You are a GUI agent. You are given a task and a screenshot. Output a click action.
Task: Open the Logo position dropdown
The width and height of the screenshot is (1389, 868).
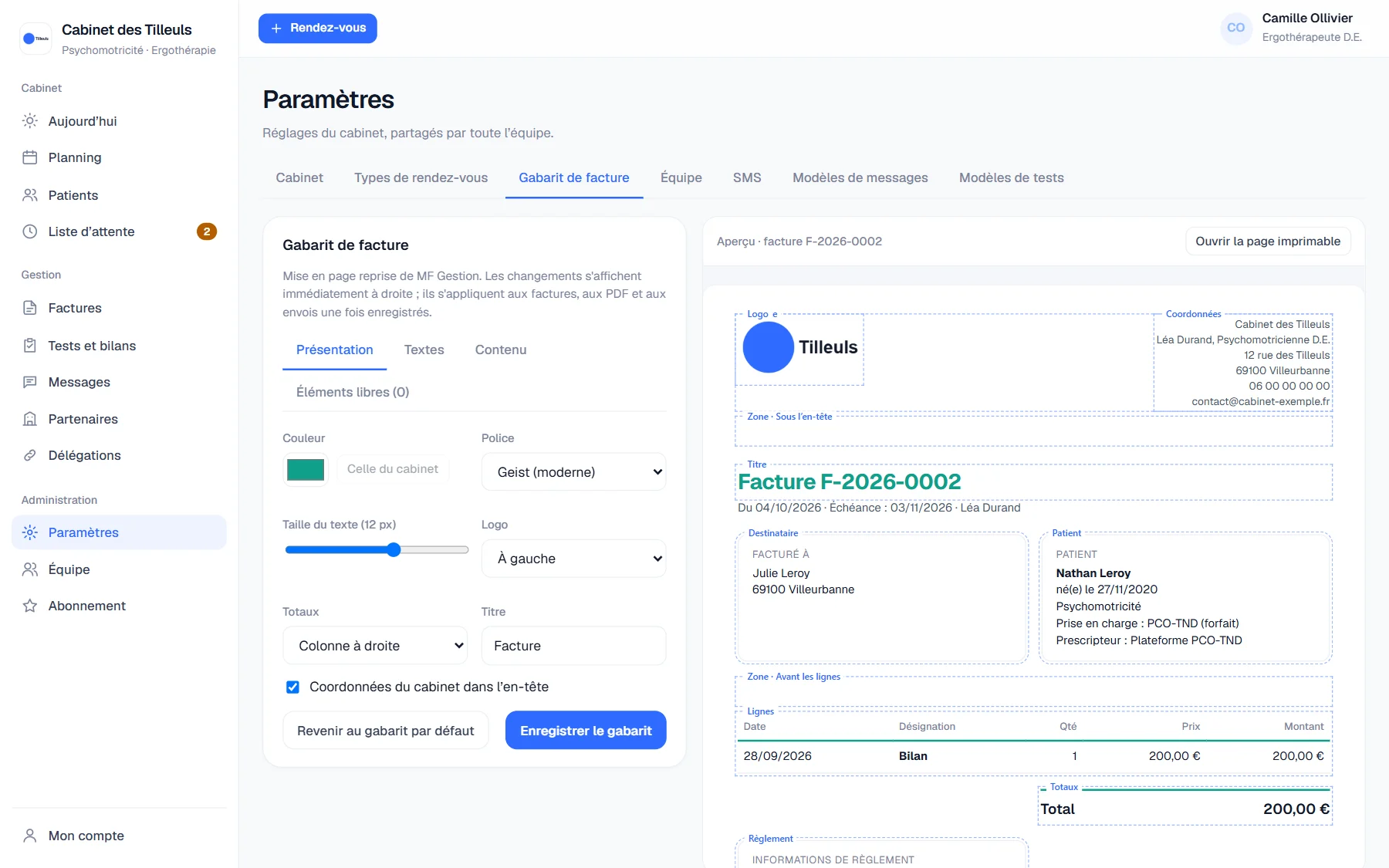[x=574, y=559]
